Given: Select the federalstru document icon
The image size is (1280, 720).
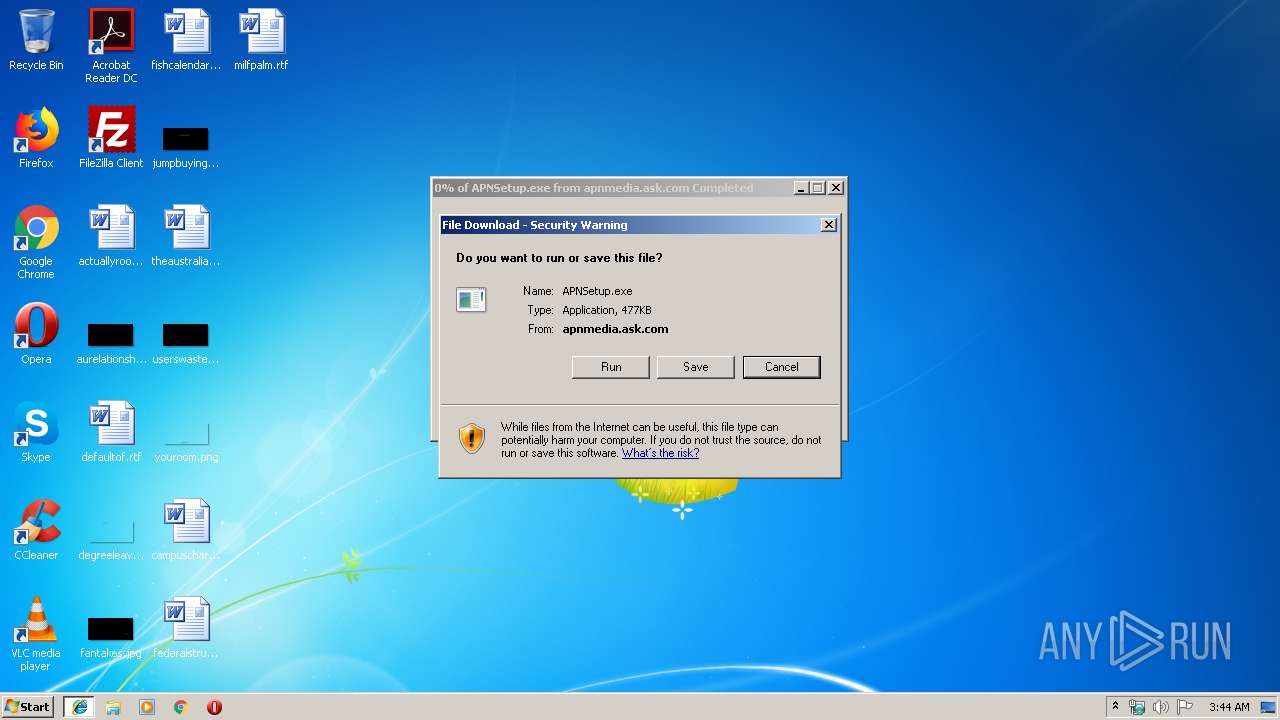Looking at the screenshot, I should point(186,629).
